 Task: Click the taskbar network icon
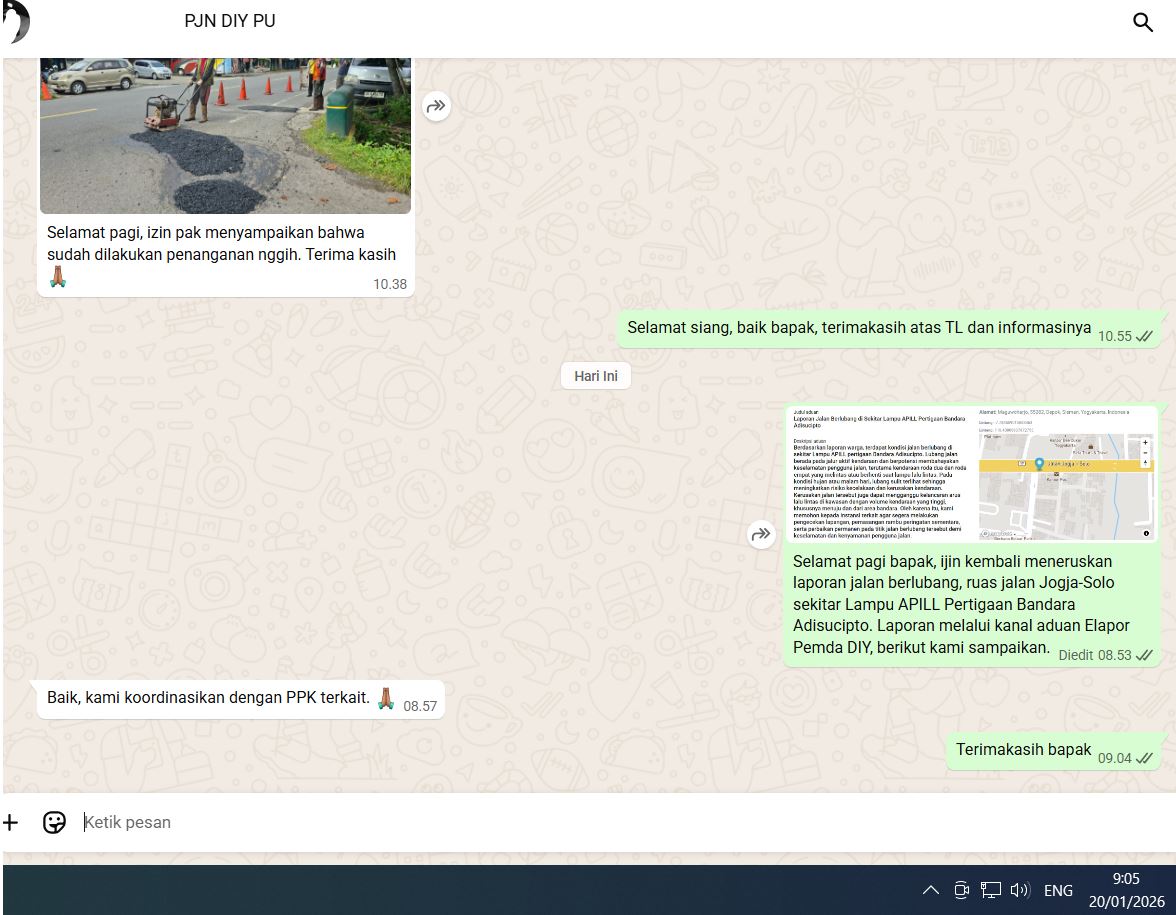pyautogui.click(x=991, y=890)
